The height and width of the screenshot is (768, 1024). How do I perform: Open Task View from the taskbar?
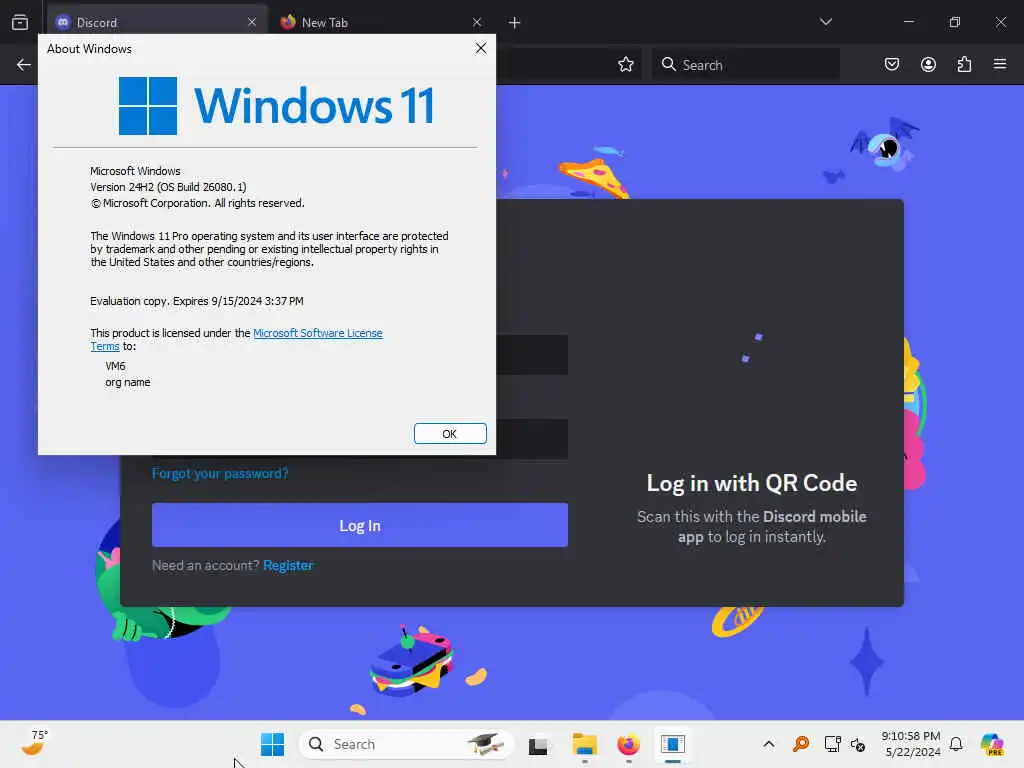tap(538, 744)
